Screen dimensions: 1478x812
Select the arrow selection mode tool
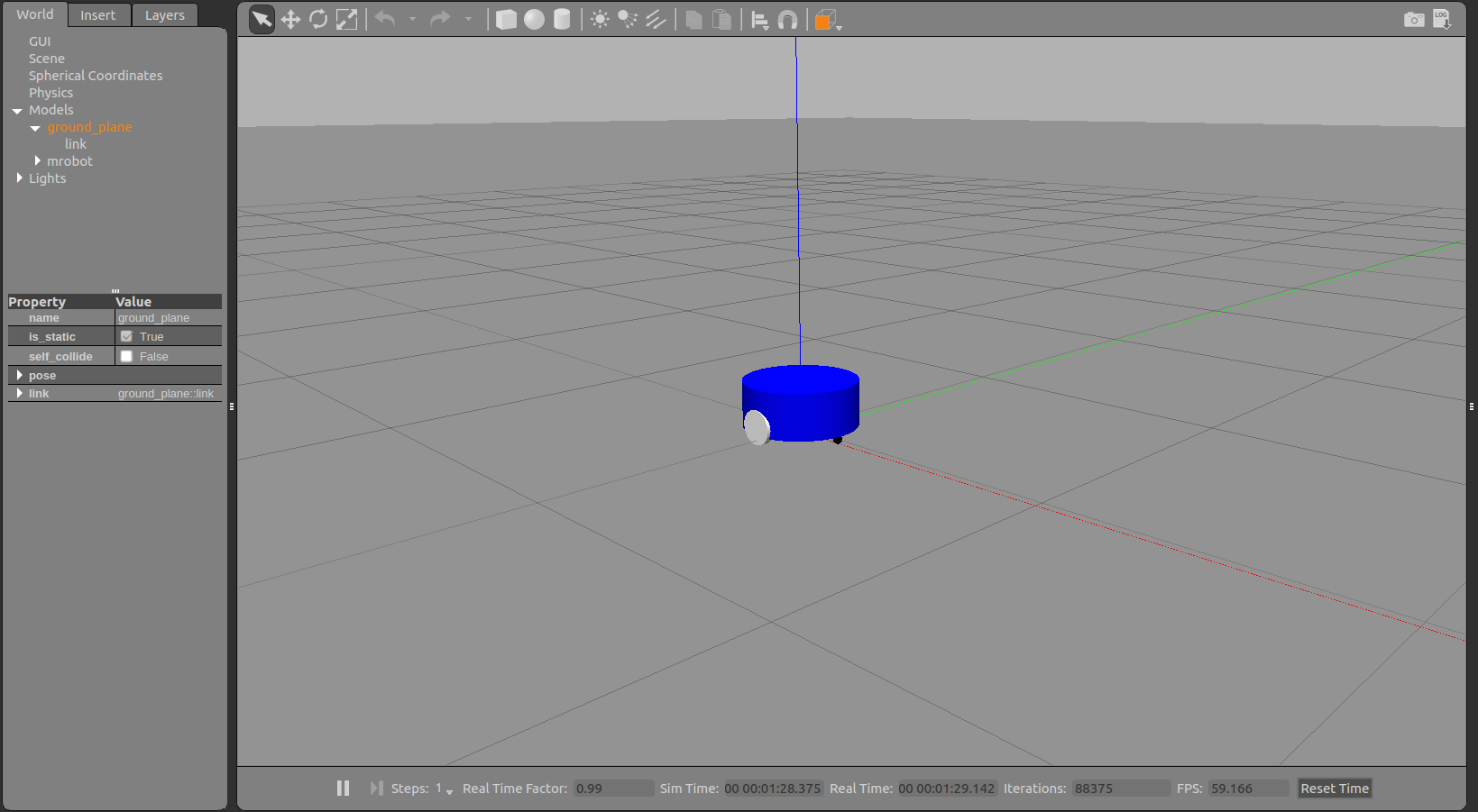262,19
